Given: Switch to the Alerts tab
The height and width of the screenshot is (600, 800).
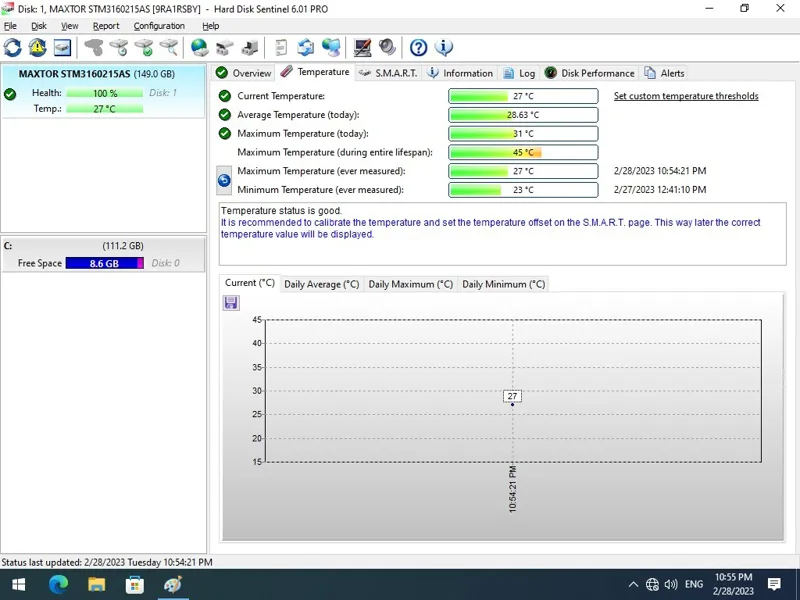Looking at the screenshot, I should click(664, 73).
